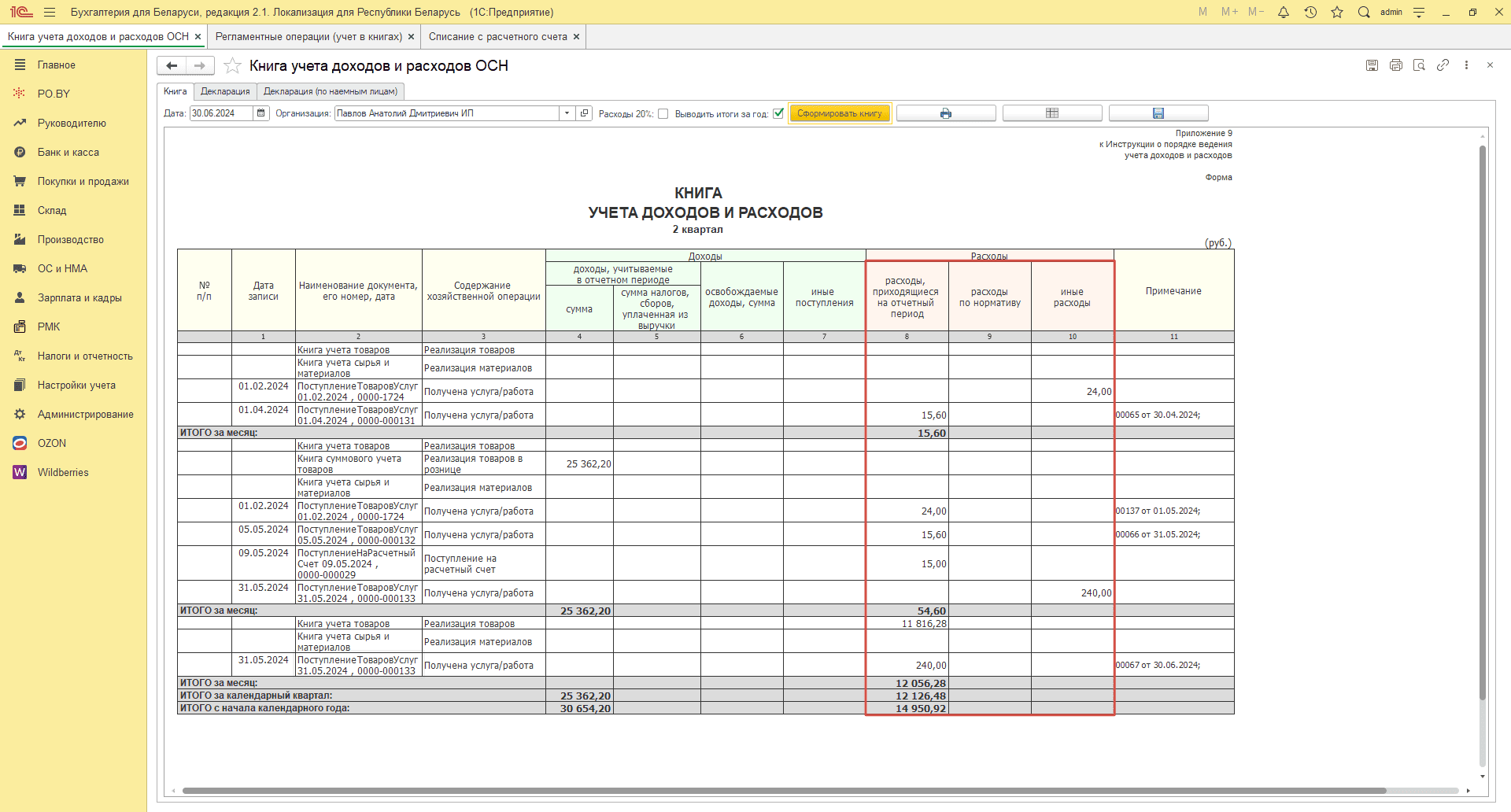Click into the Дата input field
Image resolution: width=1511 pixels, height=812 pixels.
[x=220, y=113]
